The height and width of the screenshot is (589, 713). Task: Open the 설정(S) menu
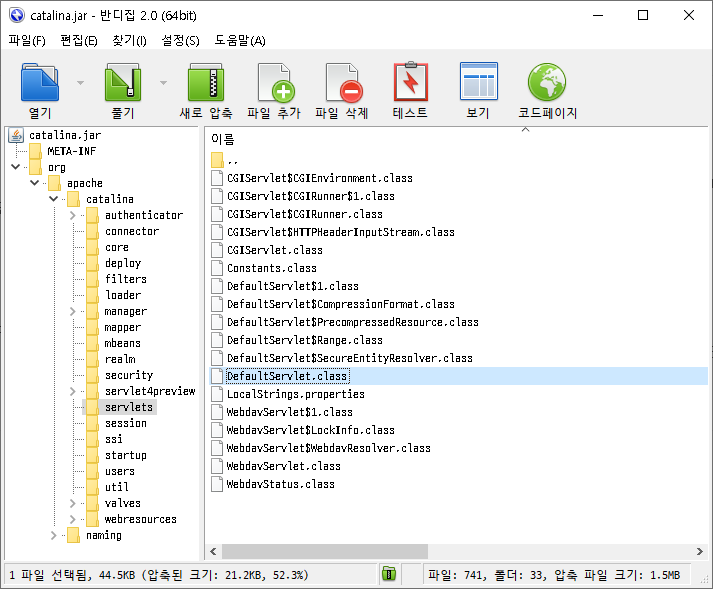click(x=181, y=41)
